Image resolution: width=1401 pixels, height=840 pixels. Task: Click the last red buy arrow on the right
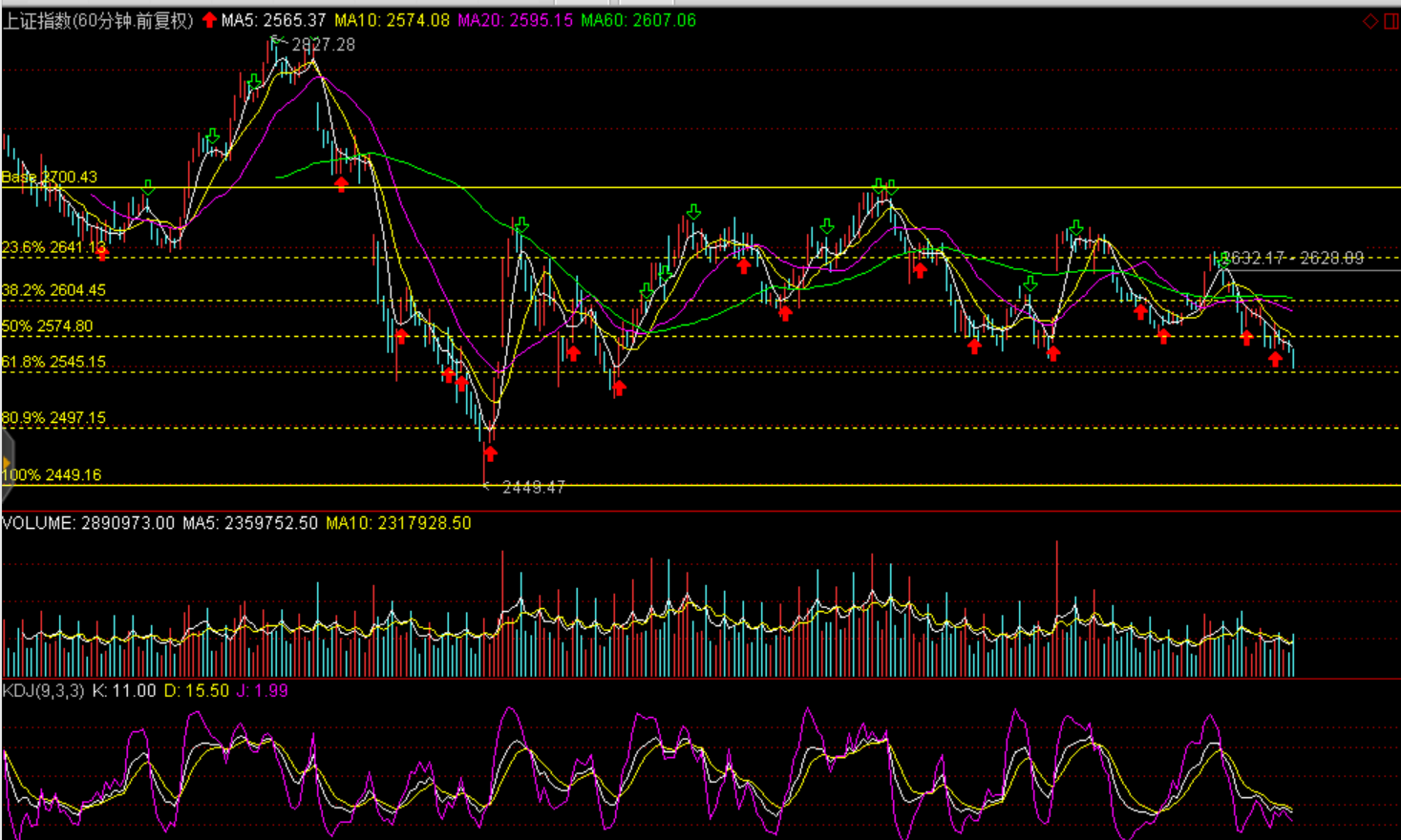click(x=1275, y=359)
